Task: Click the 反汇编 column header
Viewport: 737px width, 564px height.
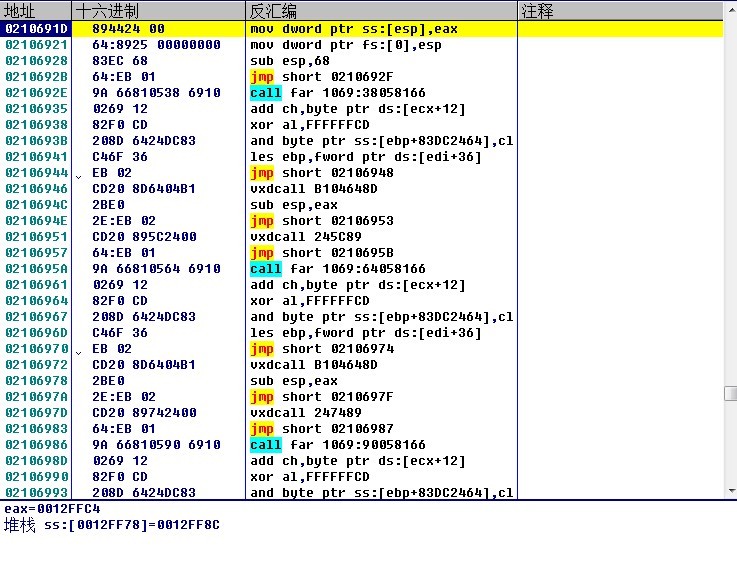Action: [x=381, y=10]
